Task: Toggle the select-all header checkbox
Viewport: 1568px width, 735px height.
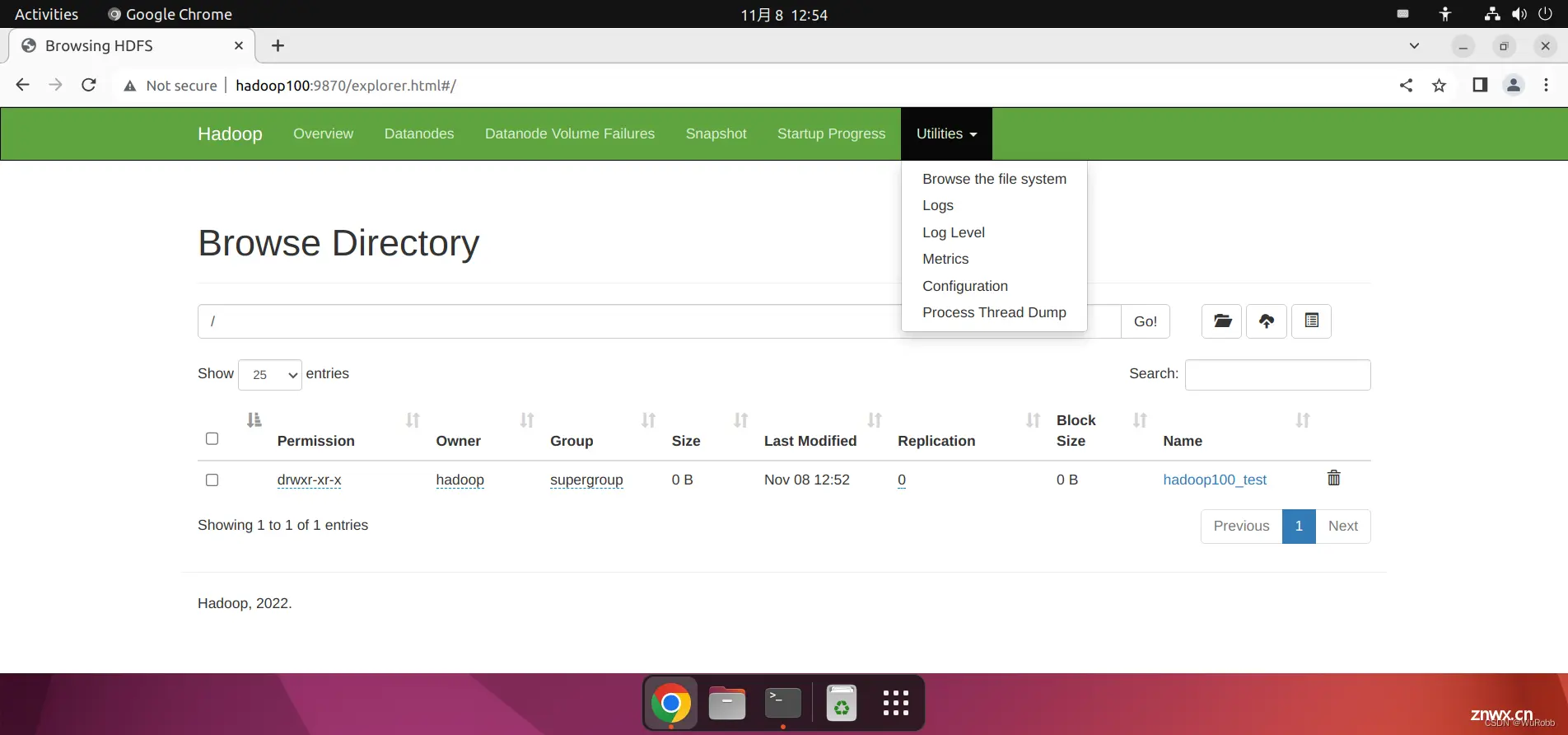Action: point(212,438)
